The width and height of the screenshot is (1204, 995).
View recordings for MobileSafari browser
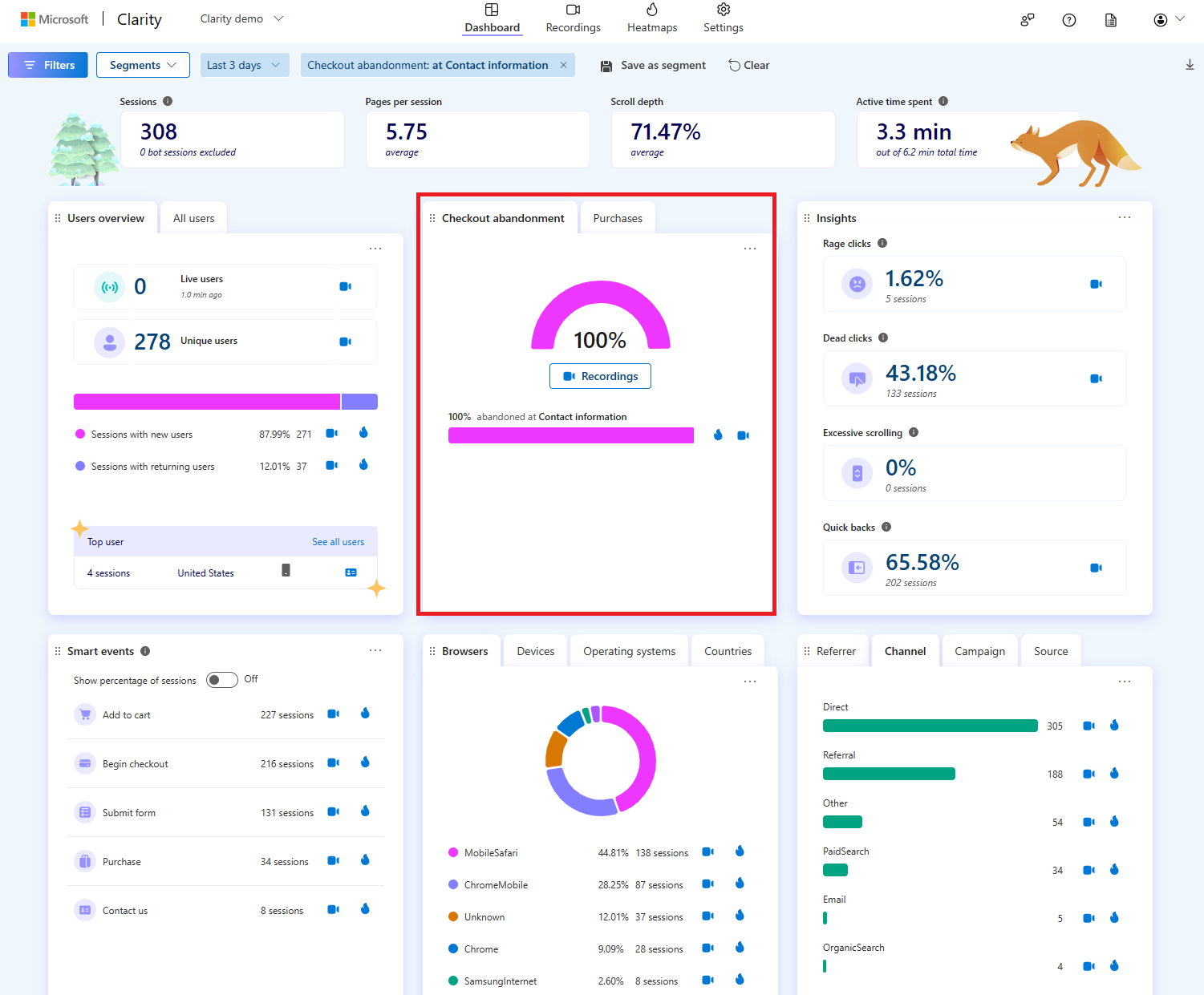coord(708,851)
